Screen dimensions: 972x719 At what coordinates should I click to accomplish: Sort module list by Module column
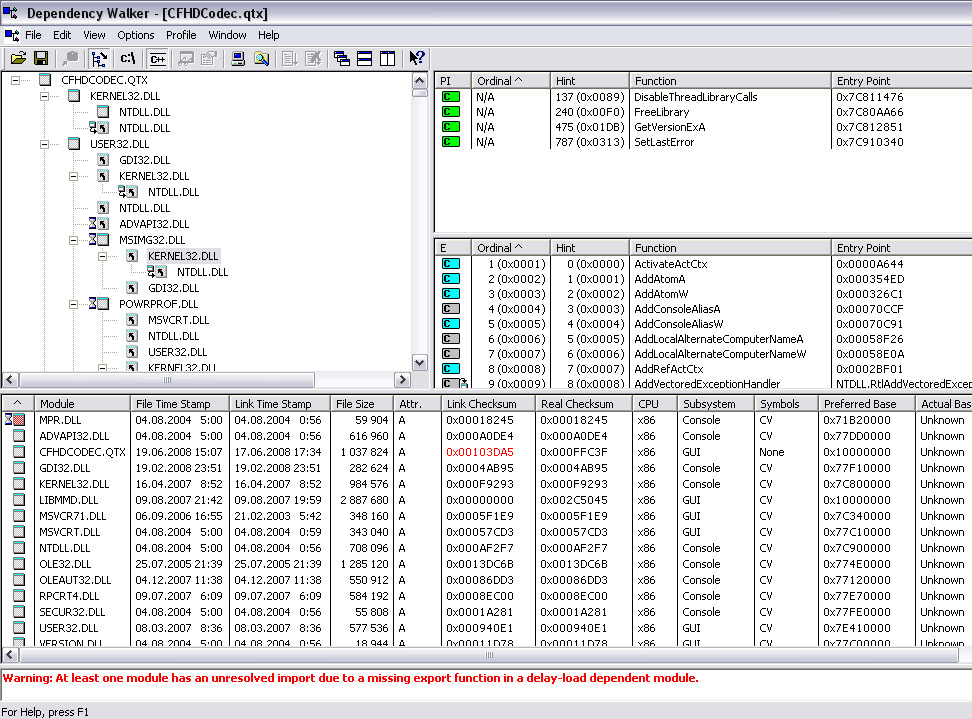click(x=82, y=404)
